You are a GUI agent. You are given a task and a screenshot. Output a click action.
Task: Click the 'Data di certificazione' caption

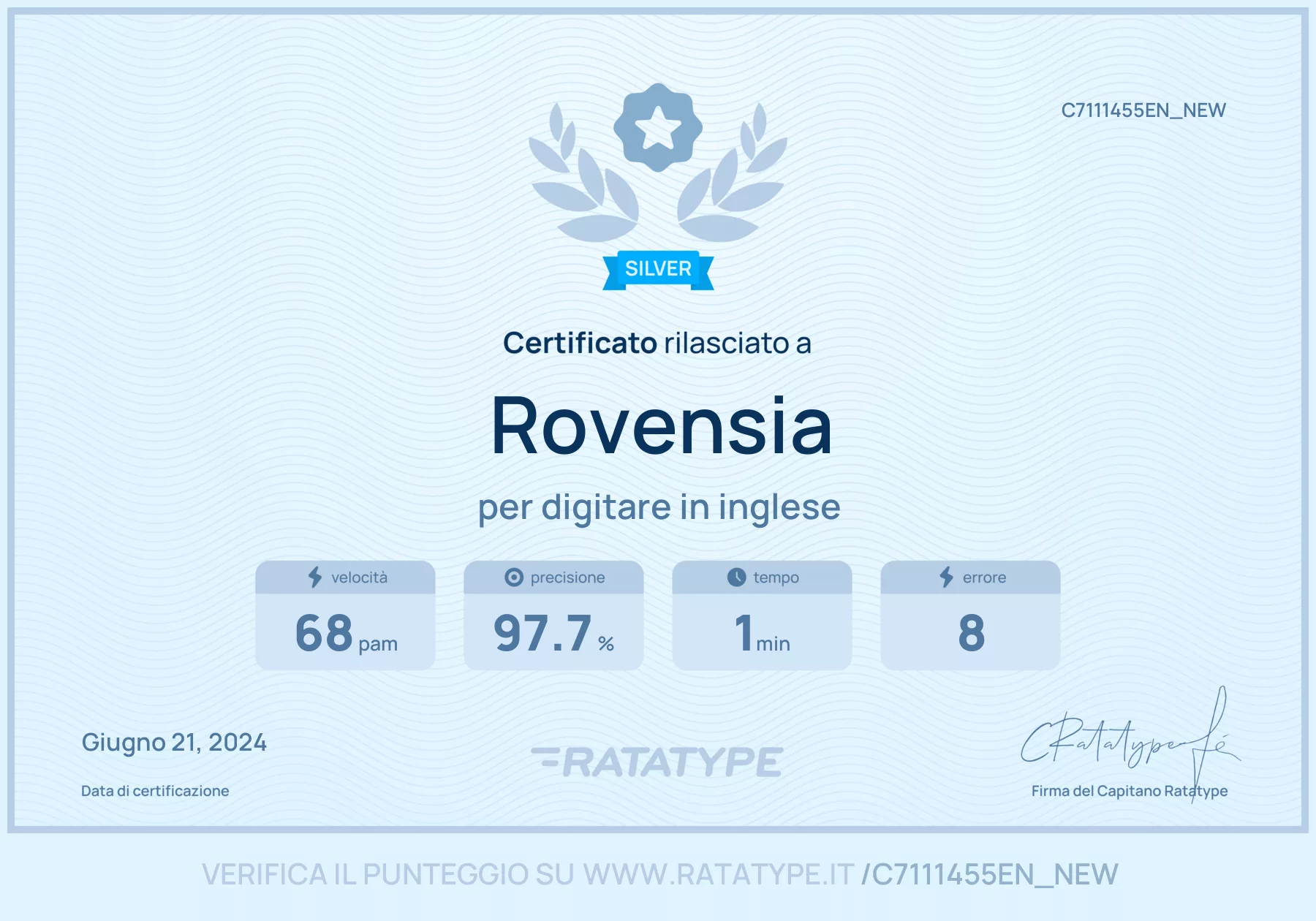[x=155, y=791]
